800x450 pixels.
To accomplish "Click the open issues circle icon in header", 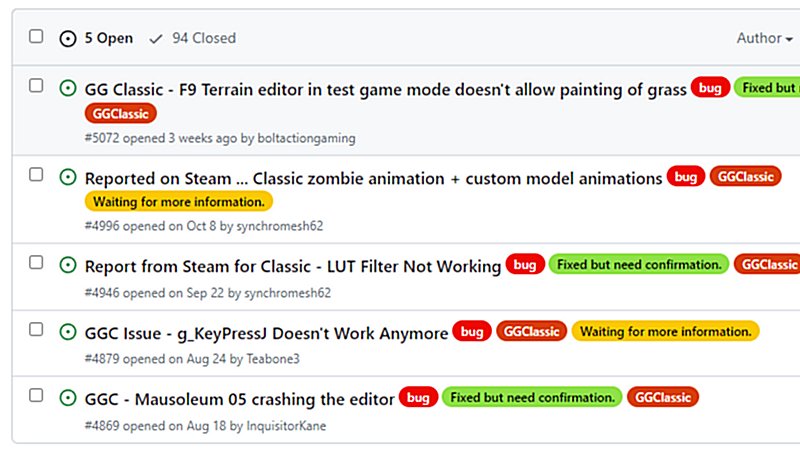I will [x=68, y=38].
